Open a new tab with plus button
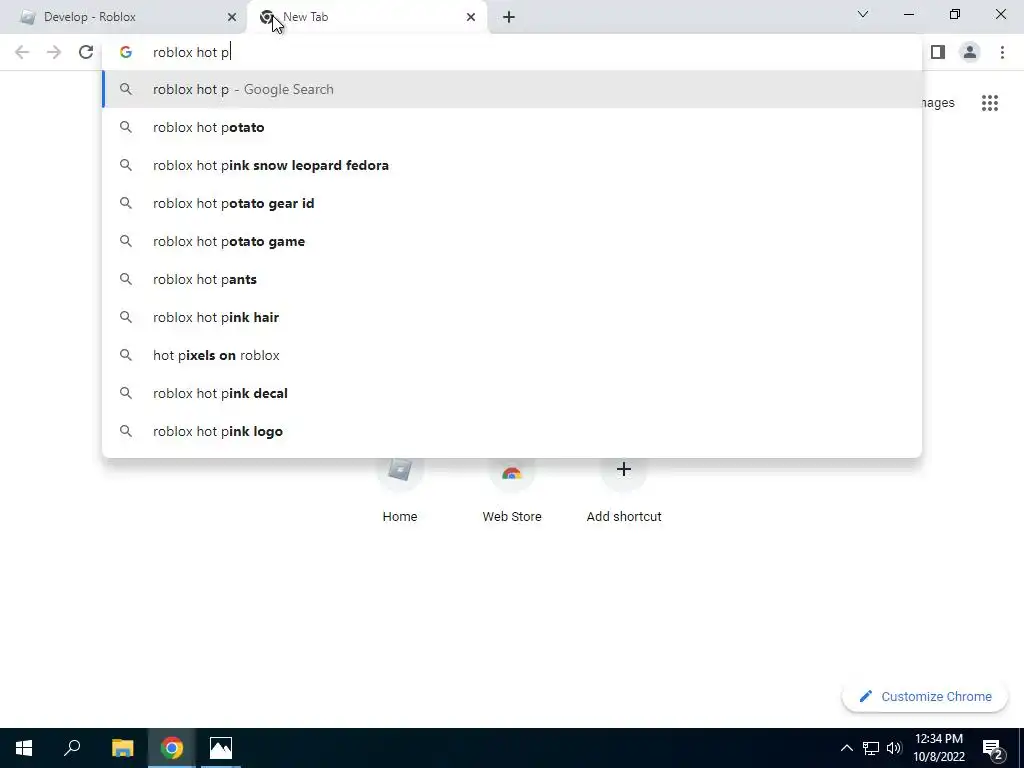 (509, 17)
